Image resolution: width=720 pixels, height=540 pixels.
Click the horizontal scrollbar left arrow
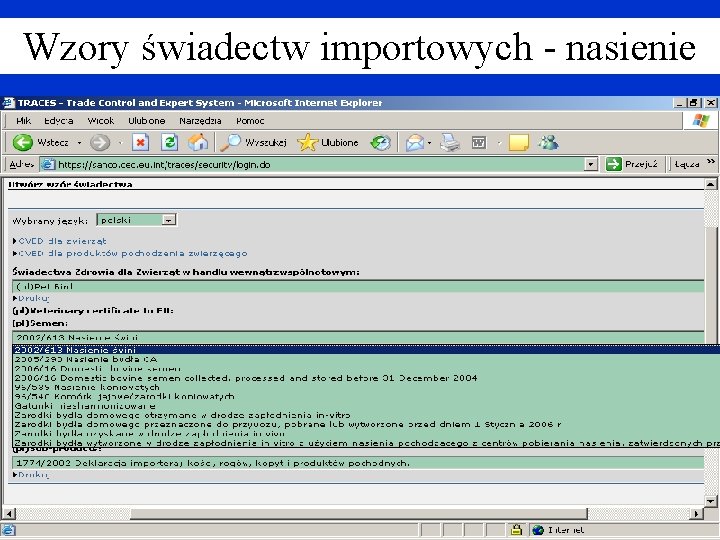[x=9, y=513]
